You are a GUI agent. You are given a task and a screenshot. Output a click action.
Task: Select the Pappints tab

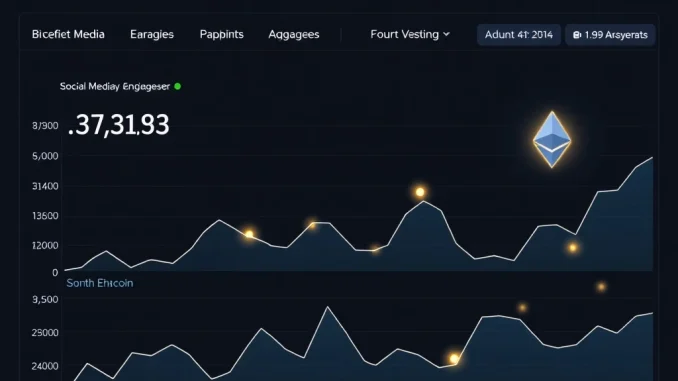tap(221, 34)
